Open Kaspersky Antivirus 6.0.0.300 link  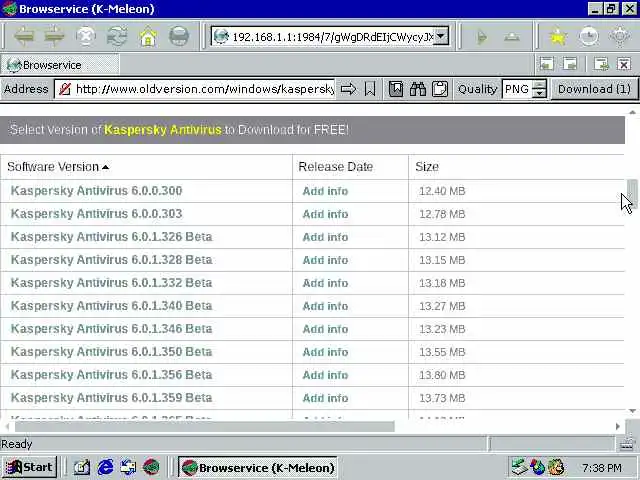click(96, 191)
